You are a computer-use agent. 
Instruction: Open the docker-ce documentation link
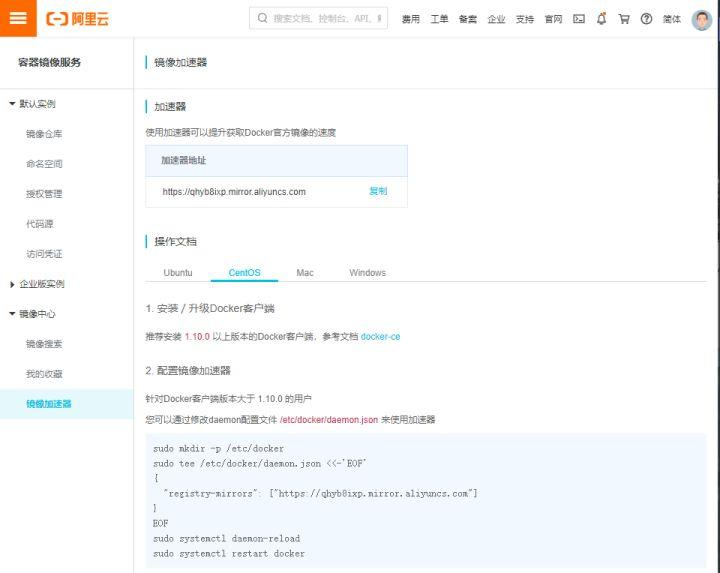click(x=380, y=337)
